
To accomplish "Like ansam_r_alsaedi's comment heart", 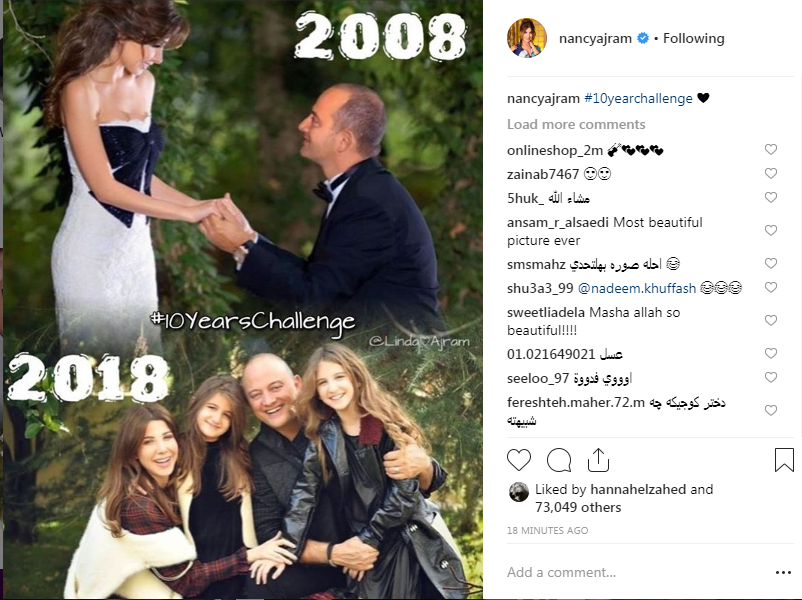I will tap(771, 230).
